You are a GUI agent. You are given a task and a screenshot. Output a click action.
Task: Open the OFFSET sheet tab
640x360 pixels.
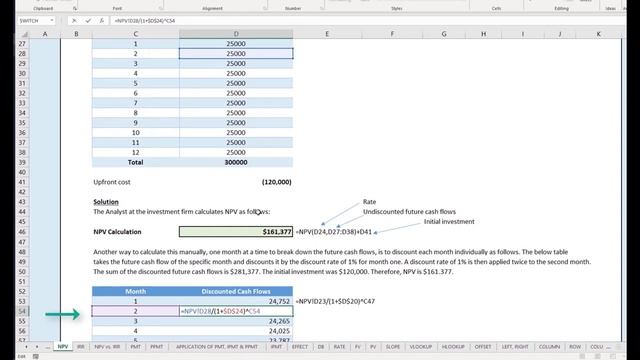(482, 347)
